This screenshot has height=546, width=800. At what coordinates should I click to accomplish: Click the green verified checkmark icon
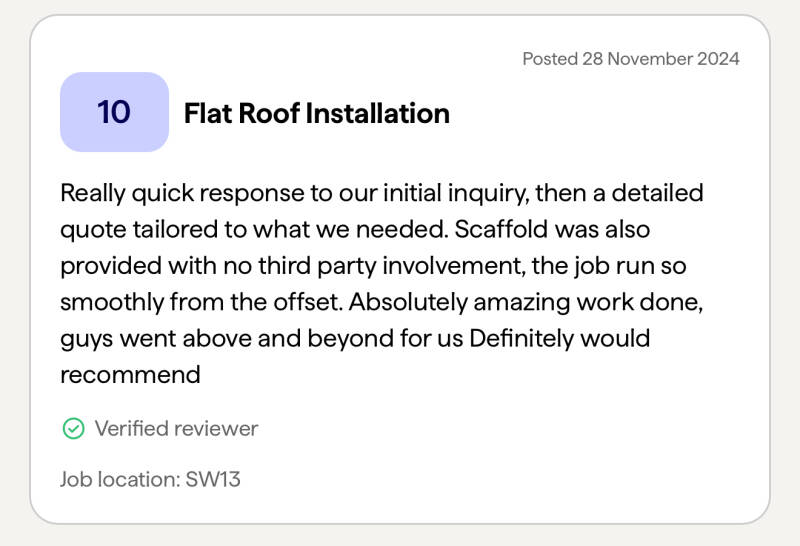[x=73, y=429]
